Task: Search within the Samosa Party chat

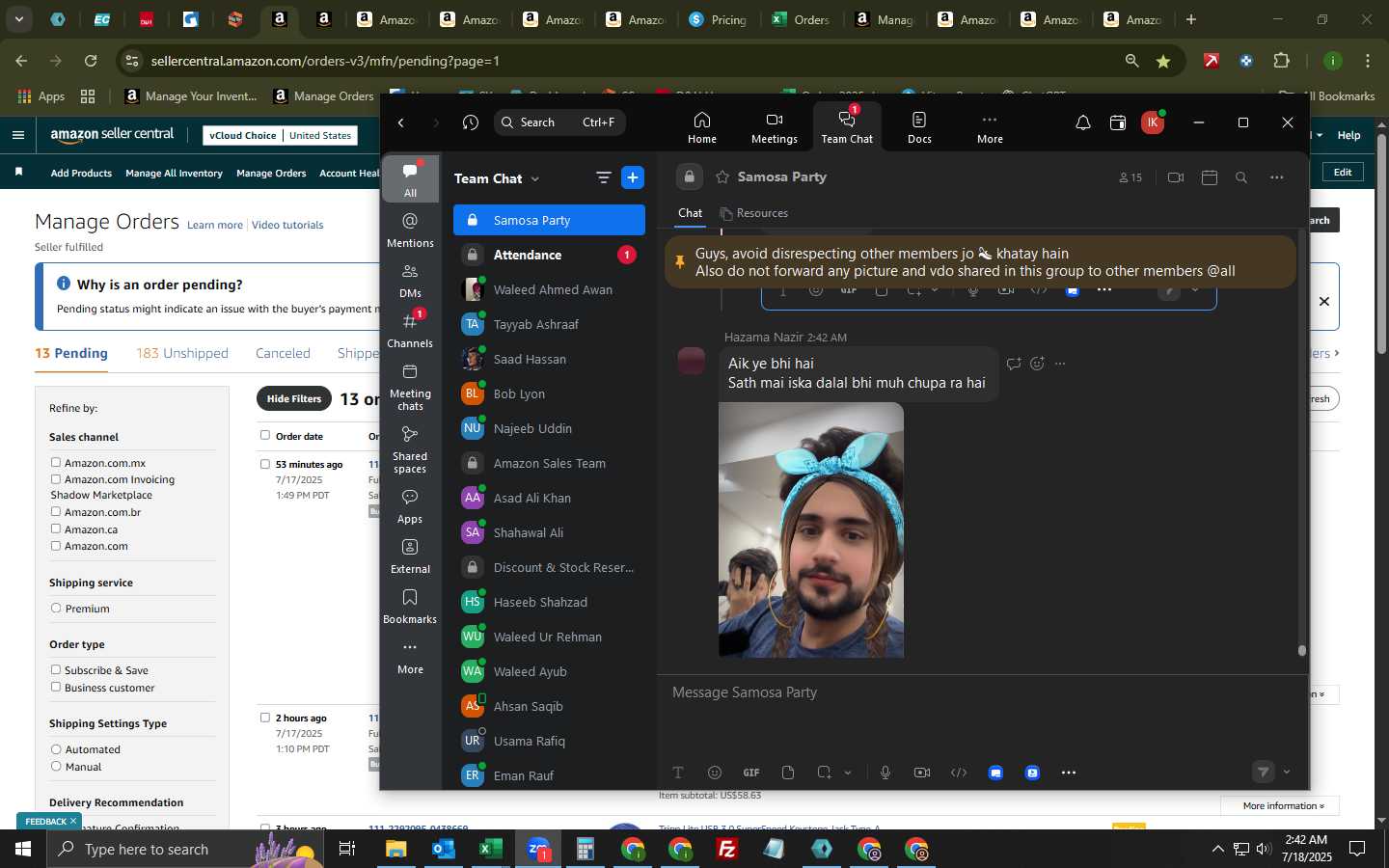Action: pos(1241,177)
